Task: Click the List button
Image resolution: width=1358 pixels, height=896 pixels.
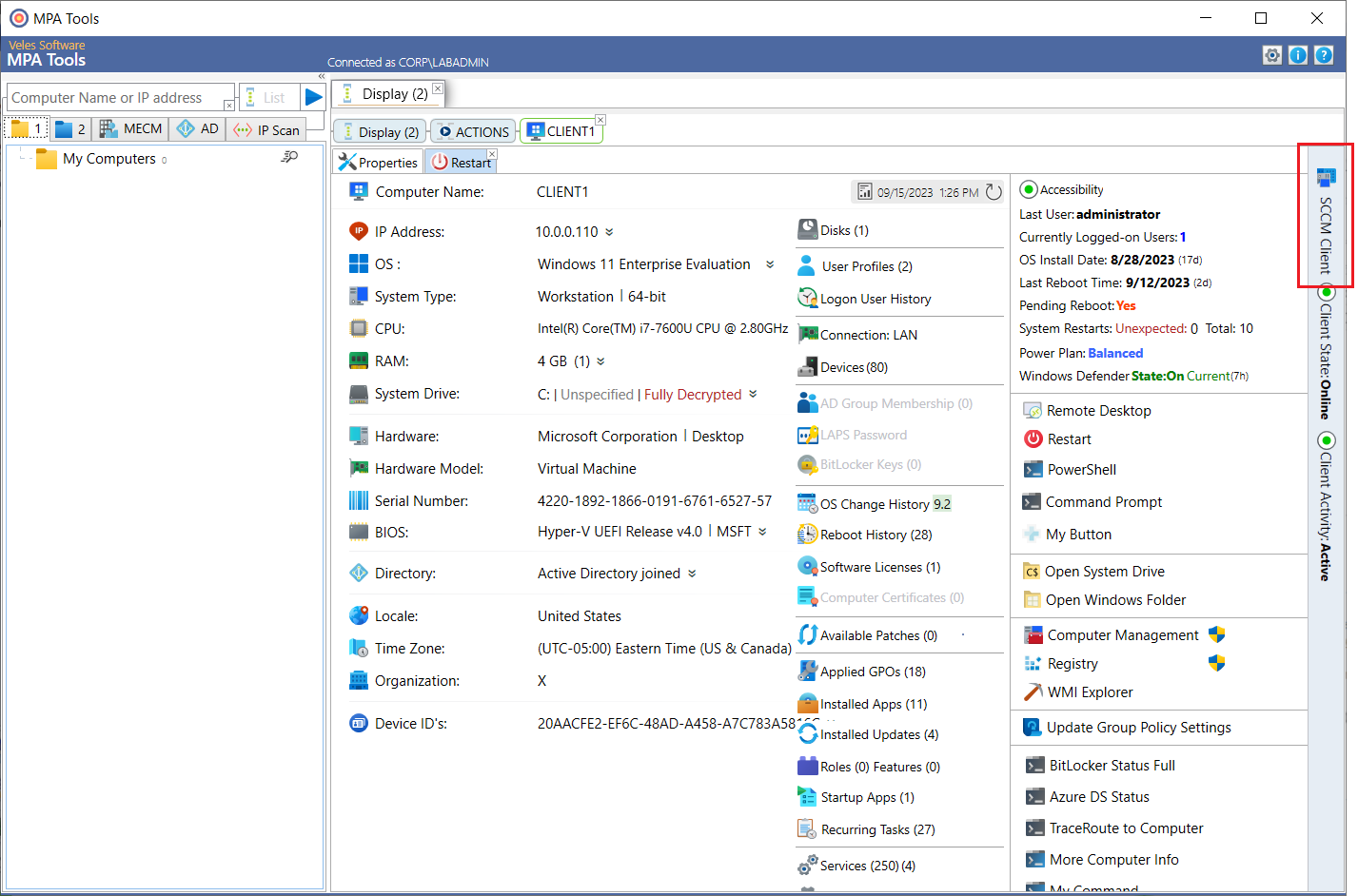Action: [x=269, y=97]
